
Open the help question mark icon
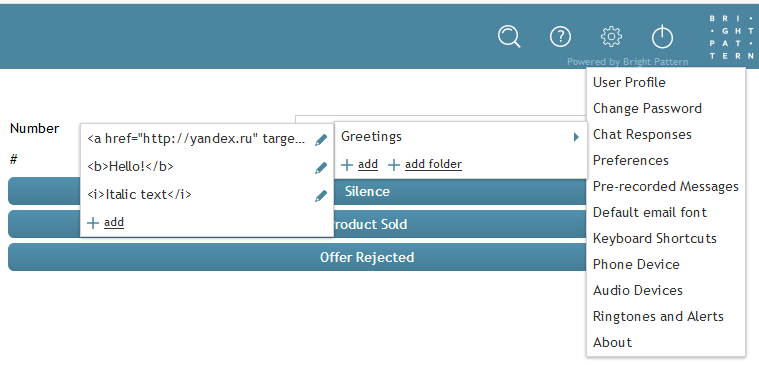[561, 36]
